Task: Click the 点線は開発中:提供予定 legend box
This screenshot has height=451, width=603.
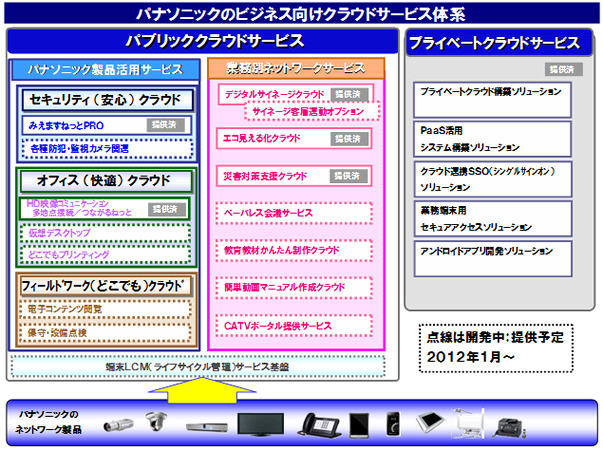Action: (496, 348)
